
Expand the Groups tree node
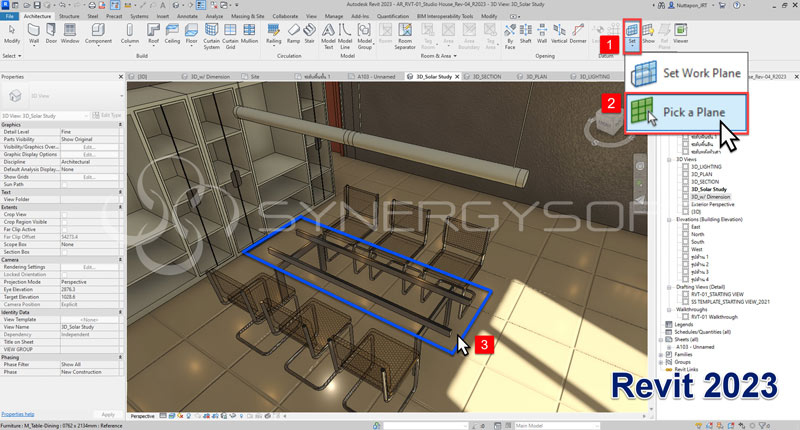[x=661, y=362]
